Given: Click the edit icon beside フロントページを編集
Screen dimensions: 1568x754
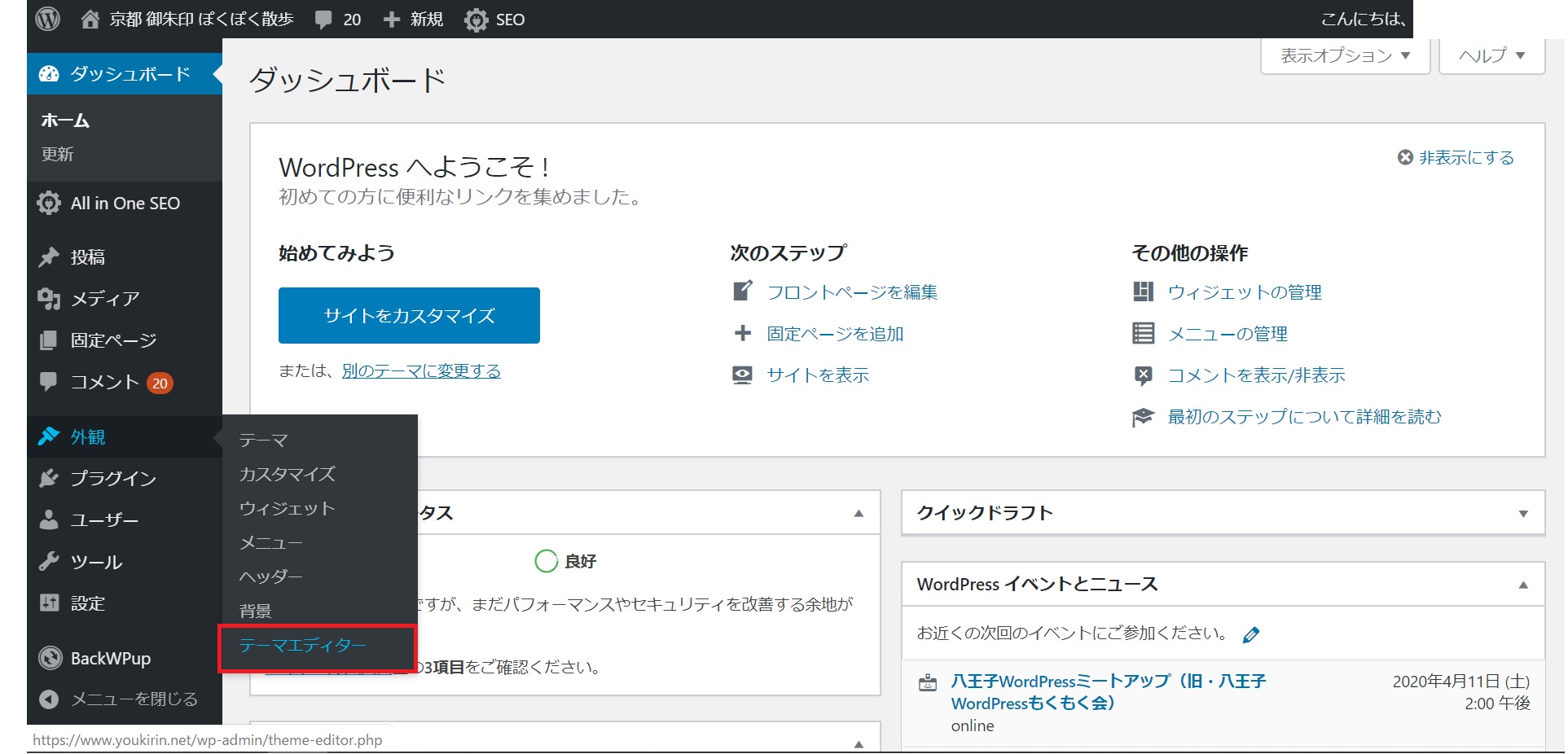Looking at the screenshot, I should click(x=742, y=291).
